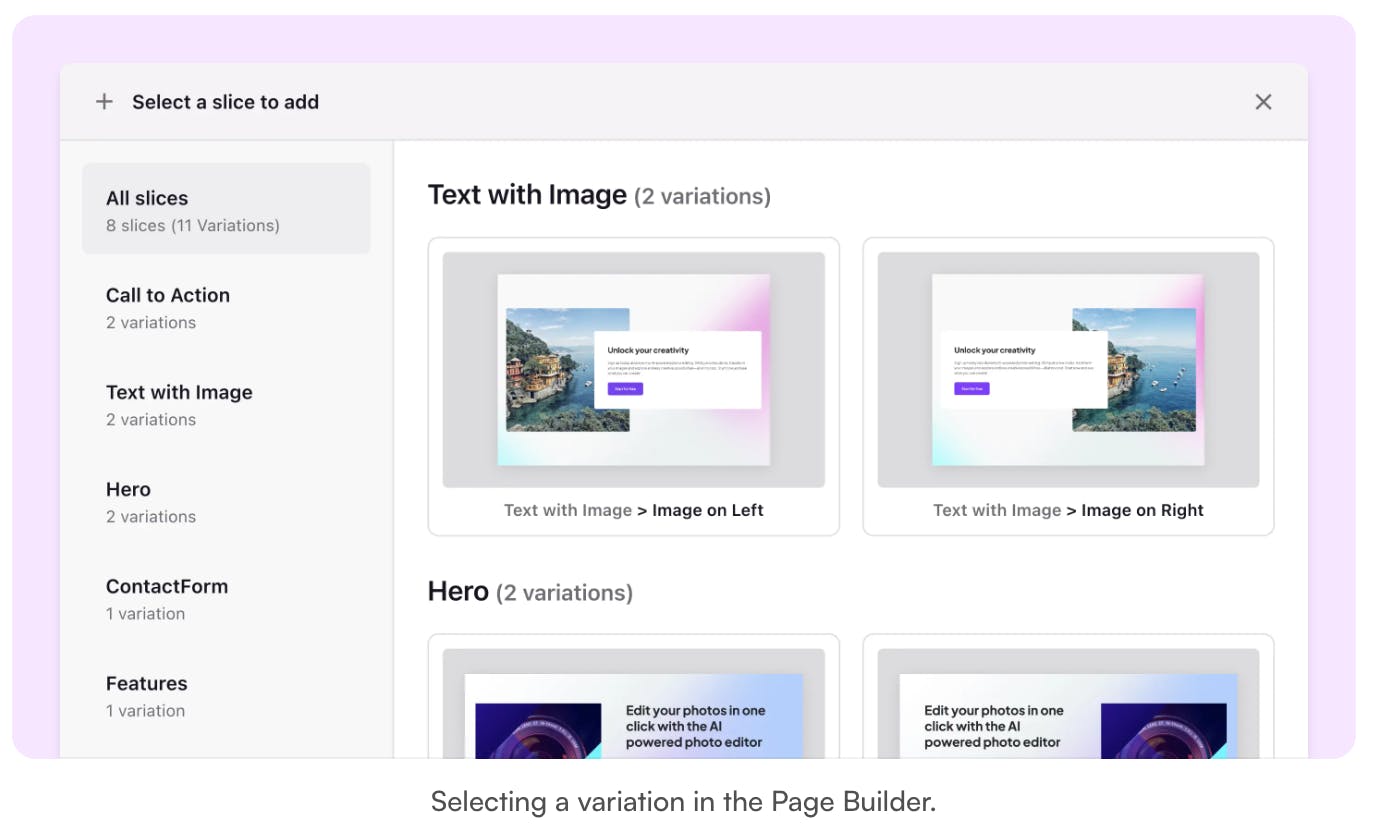Image resolution: width=1386 pixels, height=830 pixels.
Task: Select Text with Image in the sidebar
Action: [179, 392]
